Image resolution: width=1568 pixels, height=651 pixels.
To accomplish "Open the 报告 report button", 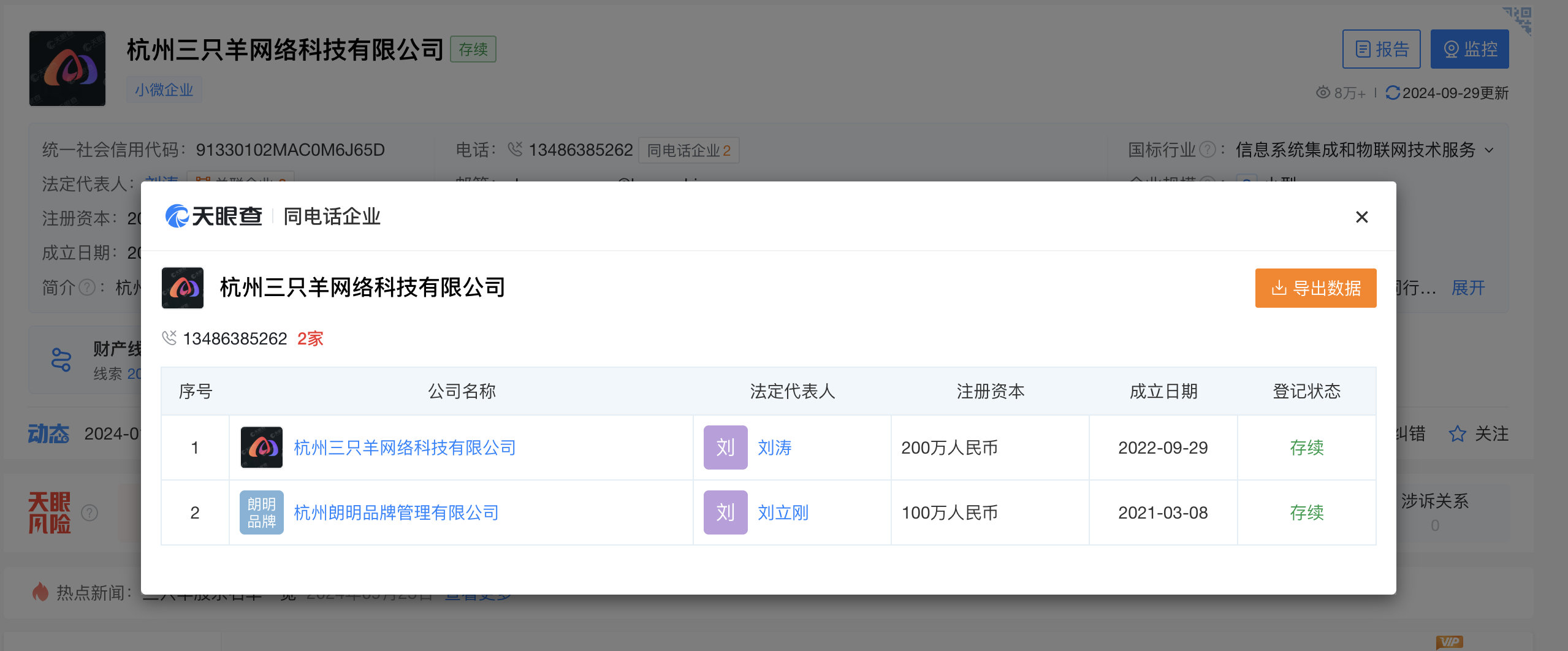I will (1381, 49).
